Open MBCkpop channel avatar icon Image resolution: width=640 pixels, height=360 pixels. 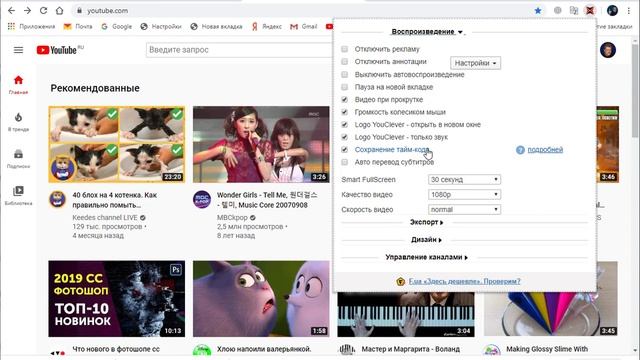[x=202, y=199]
